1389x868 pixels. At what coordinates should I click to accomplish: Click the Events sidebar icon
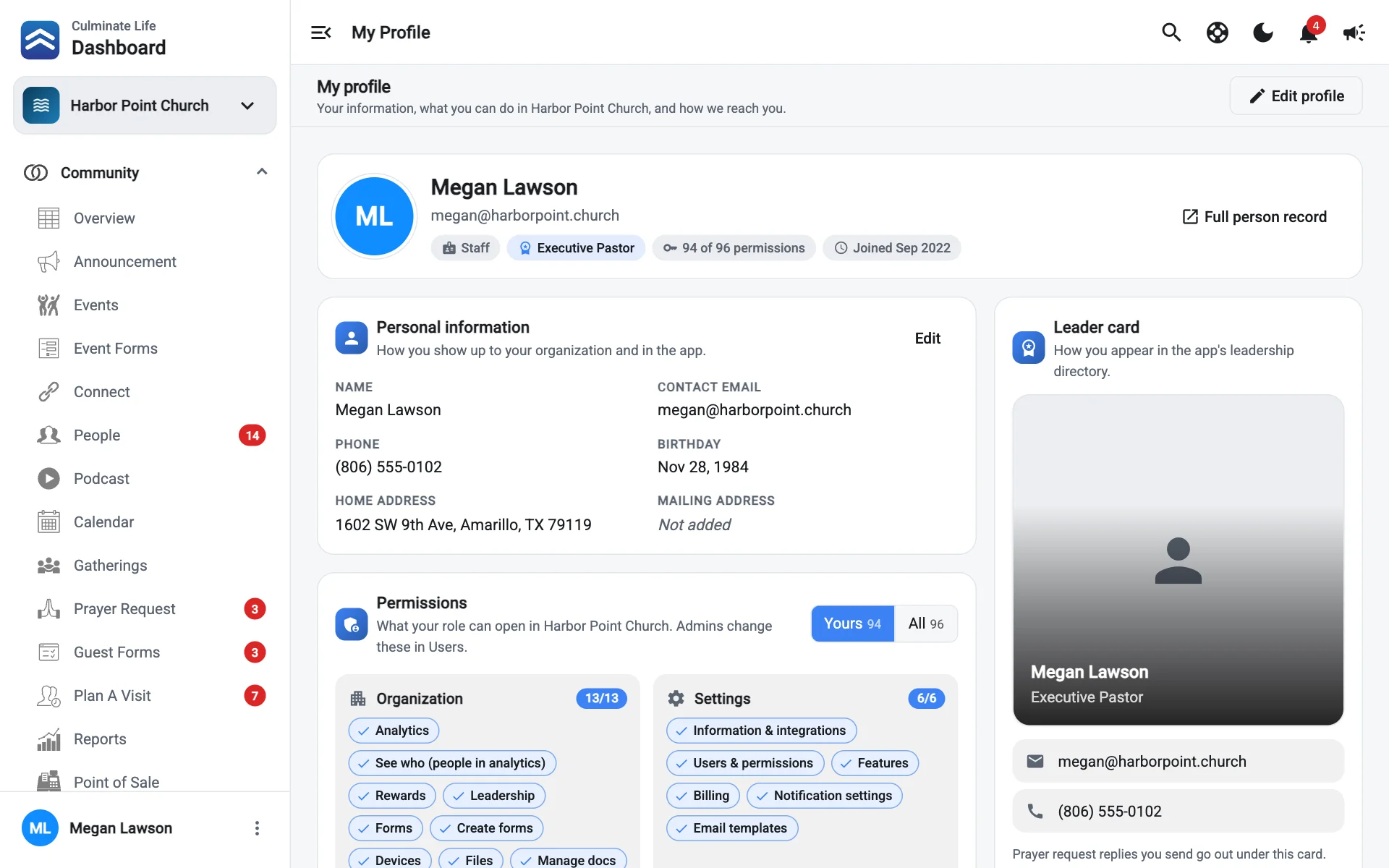click(x=48, y=305)
